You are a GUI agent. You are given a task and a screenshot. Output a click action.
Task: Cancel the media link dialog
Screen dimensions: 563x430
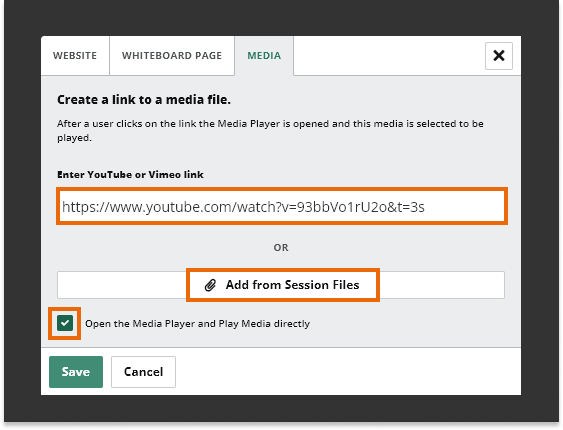143,372
